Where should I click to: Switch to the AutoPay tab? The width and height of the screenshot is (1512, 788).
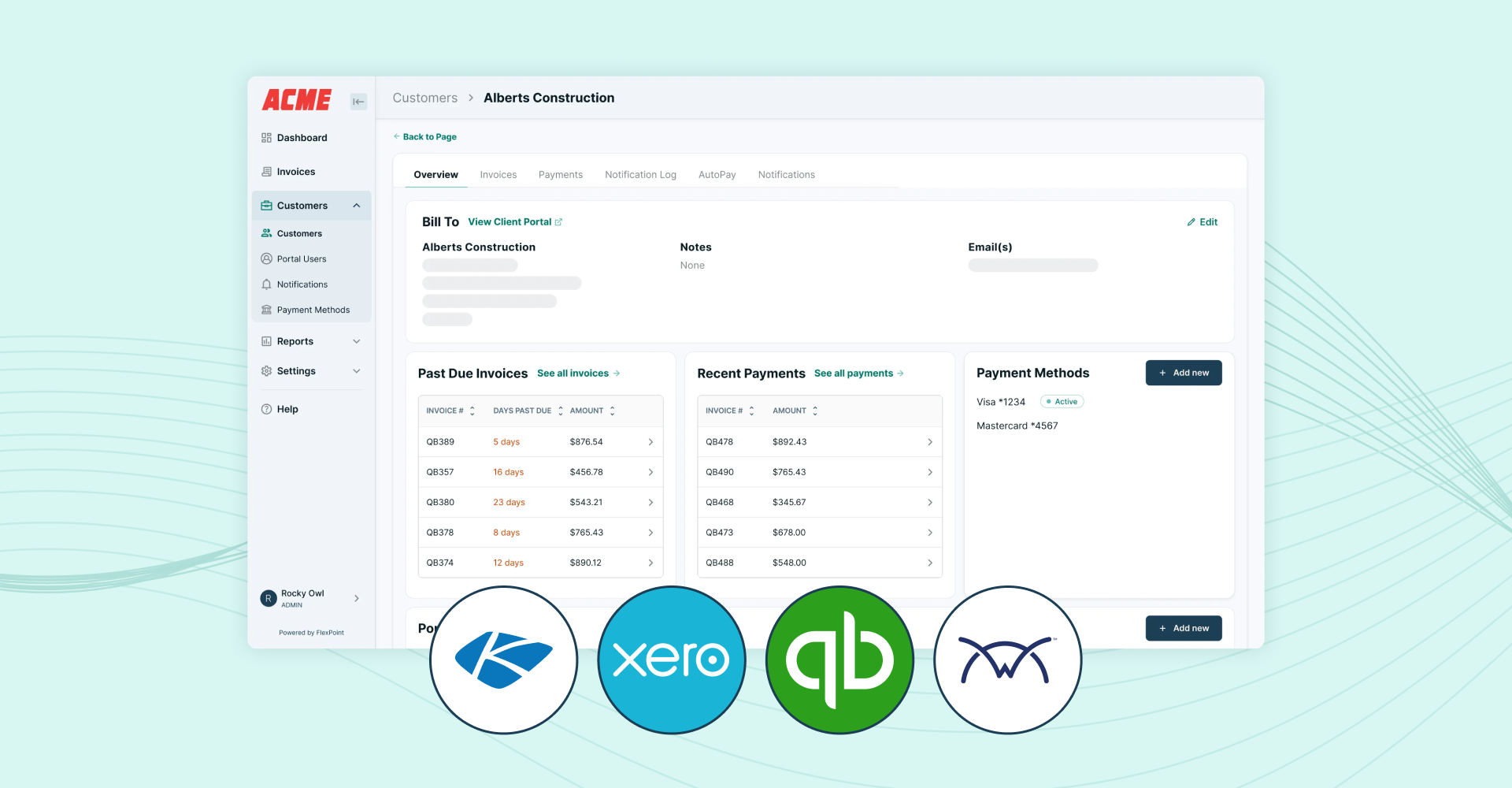tap(717, 174)
